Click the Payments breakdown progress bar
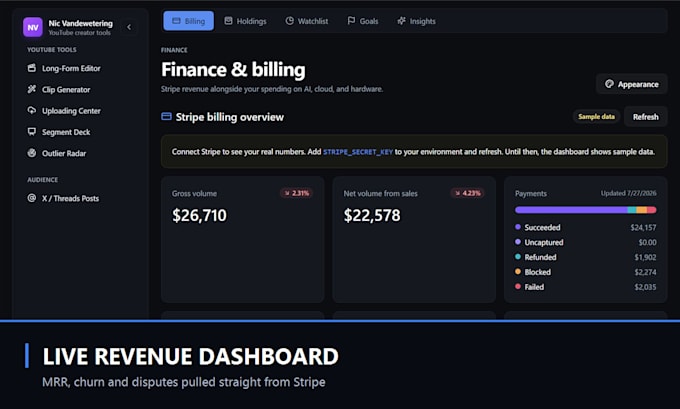The width and height of the screenshot is (680, 409). 585,210
